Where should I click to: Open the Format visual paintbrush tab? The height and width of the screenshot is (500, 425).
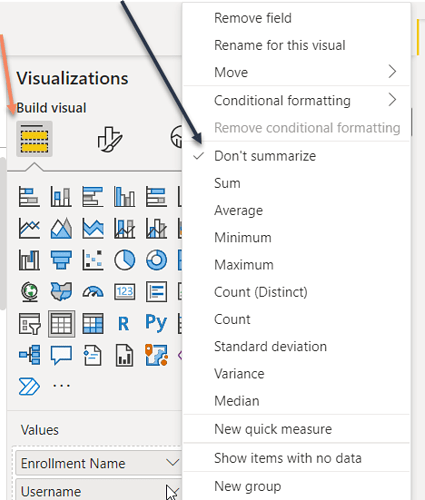pyautogui.click(x=110, y=139)
